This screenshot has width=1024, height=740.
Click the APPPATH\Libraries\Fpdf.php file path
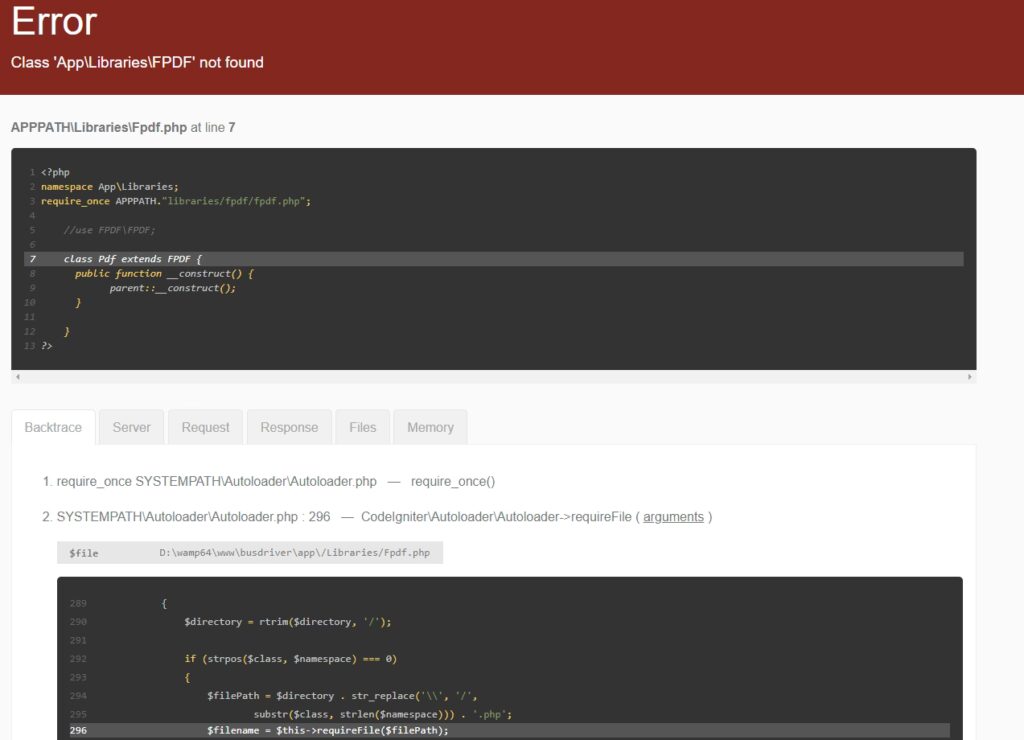click(98, 128)
